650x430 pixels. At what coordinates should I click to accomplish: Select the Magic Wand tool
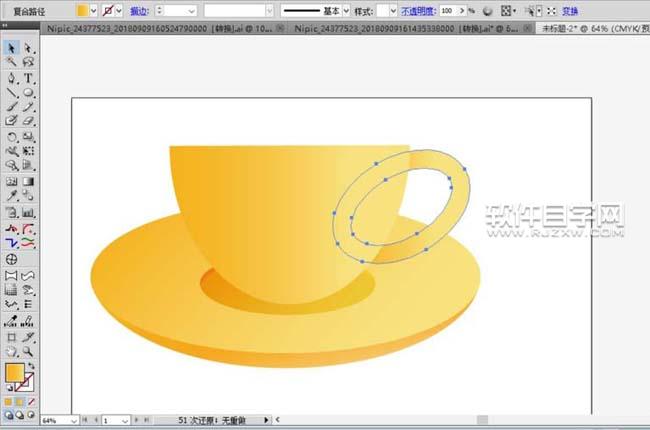pyautogui.click(x=11, y=62)
